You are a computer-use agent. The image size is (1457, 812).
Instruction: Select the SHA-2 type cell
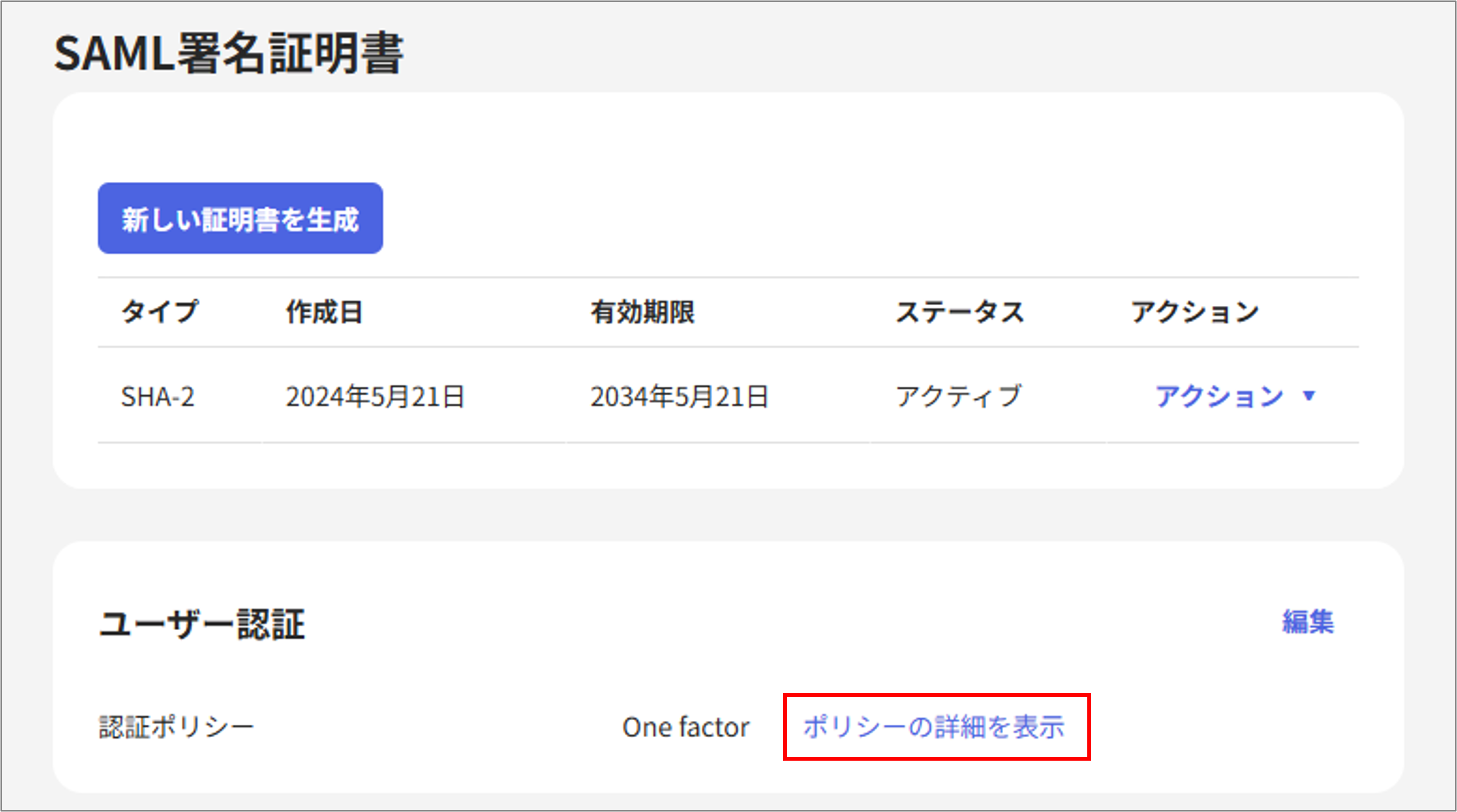(157, 396)
